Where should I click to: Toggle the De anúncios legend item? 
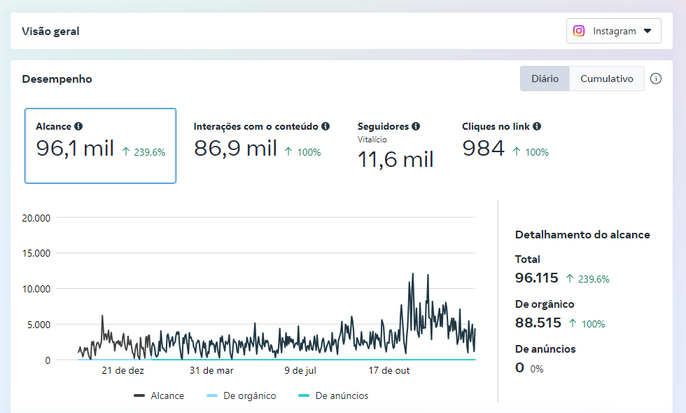click(333, 396)
